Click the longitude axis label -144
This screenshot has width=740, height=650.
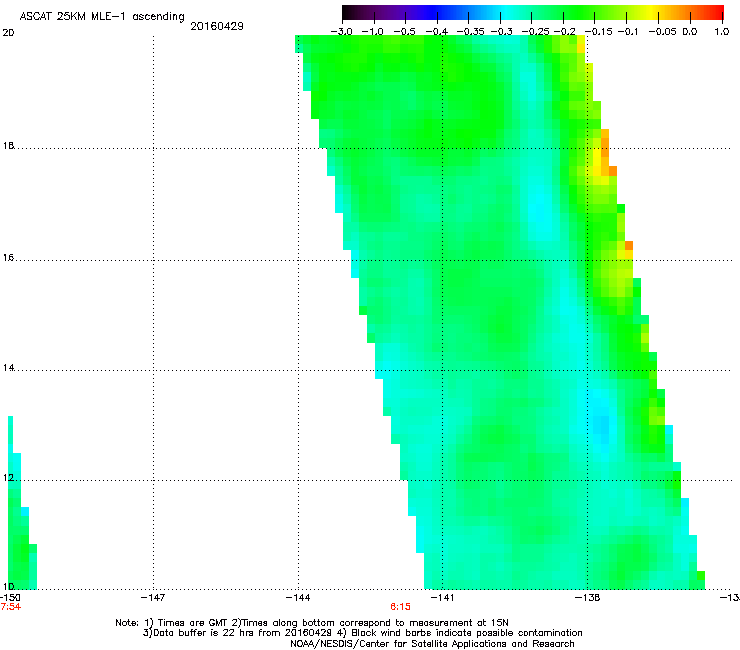(x=298, y=598)
